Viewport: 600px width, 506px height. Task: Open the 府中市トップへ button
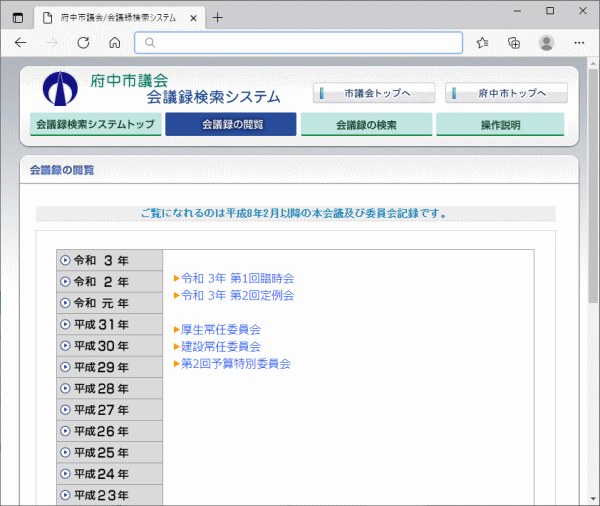pyautogui.click(x=506, y=93)
